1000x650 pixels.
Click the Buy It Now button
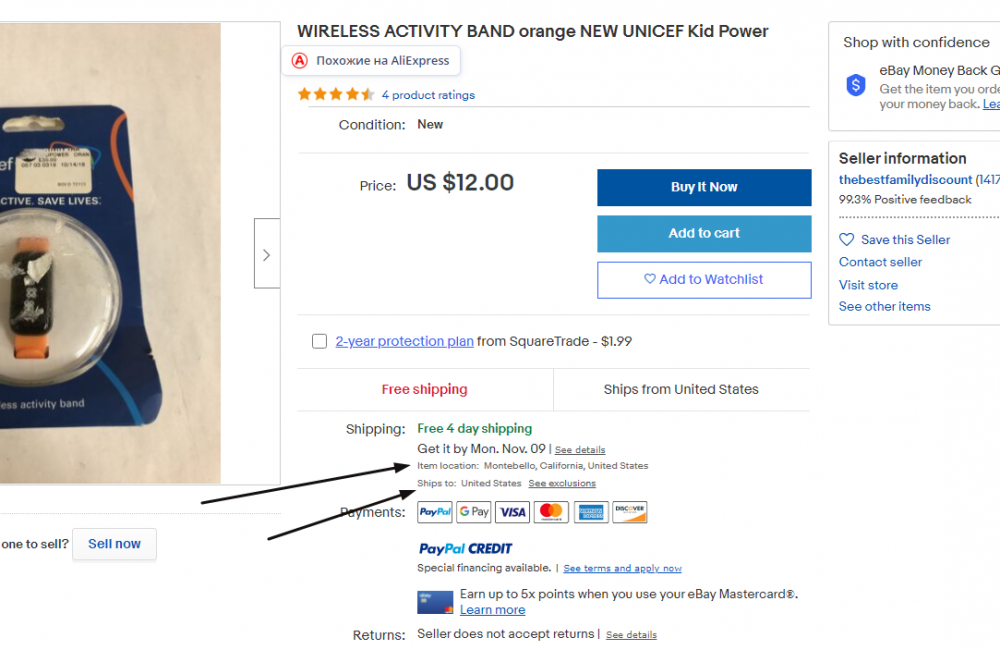pyautogui.click(x=704, y=187)
